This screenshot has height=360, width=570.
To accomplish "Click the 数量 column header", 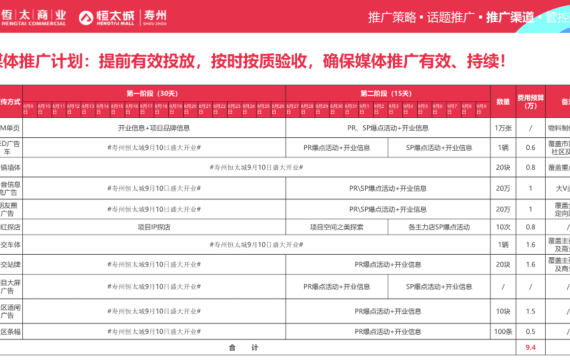I will (503, 102).
